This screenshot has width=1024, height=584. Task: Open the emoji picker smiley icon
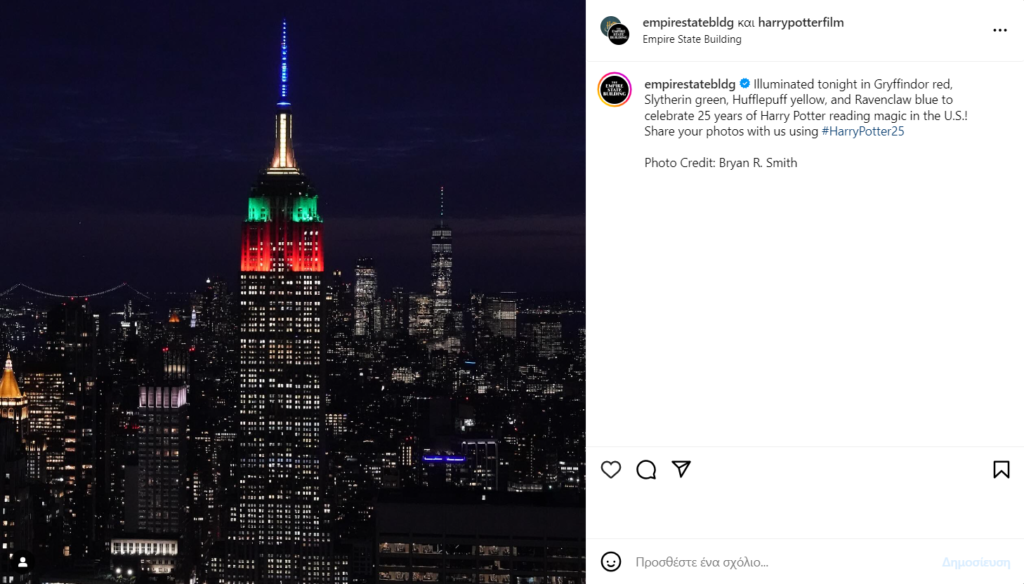(611, 562)
